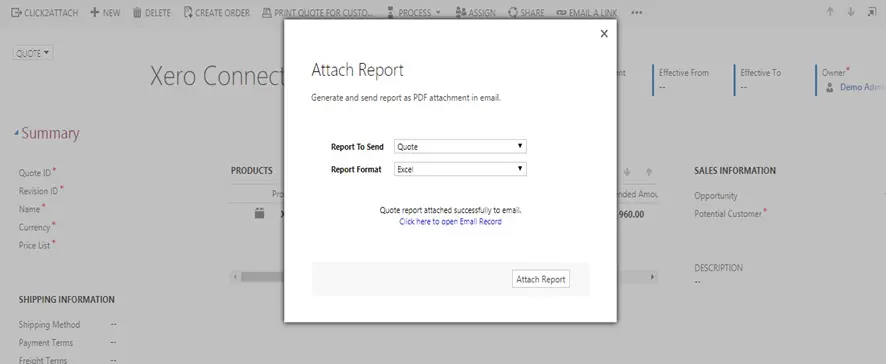Screen dimensions: 886x364
Task: Click the Share toolbar icon
Action: coord(513,12)
